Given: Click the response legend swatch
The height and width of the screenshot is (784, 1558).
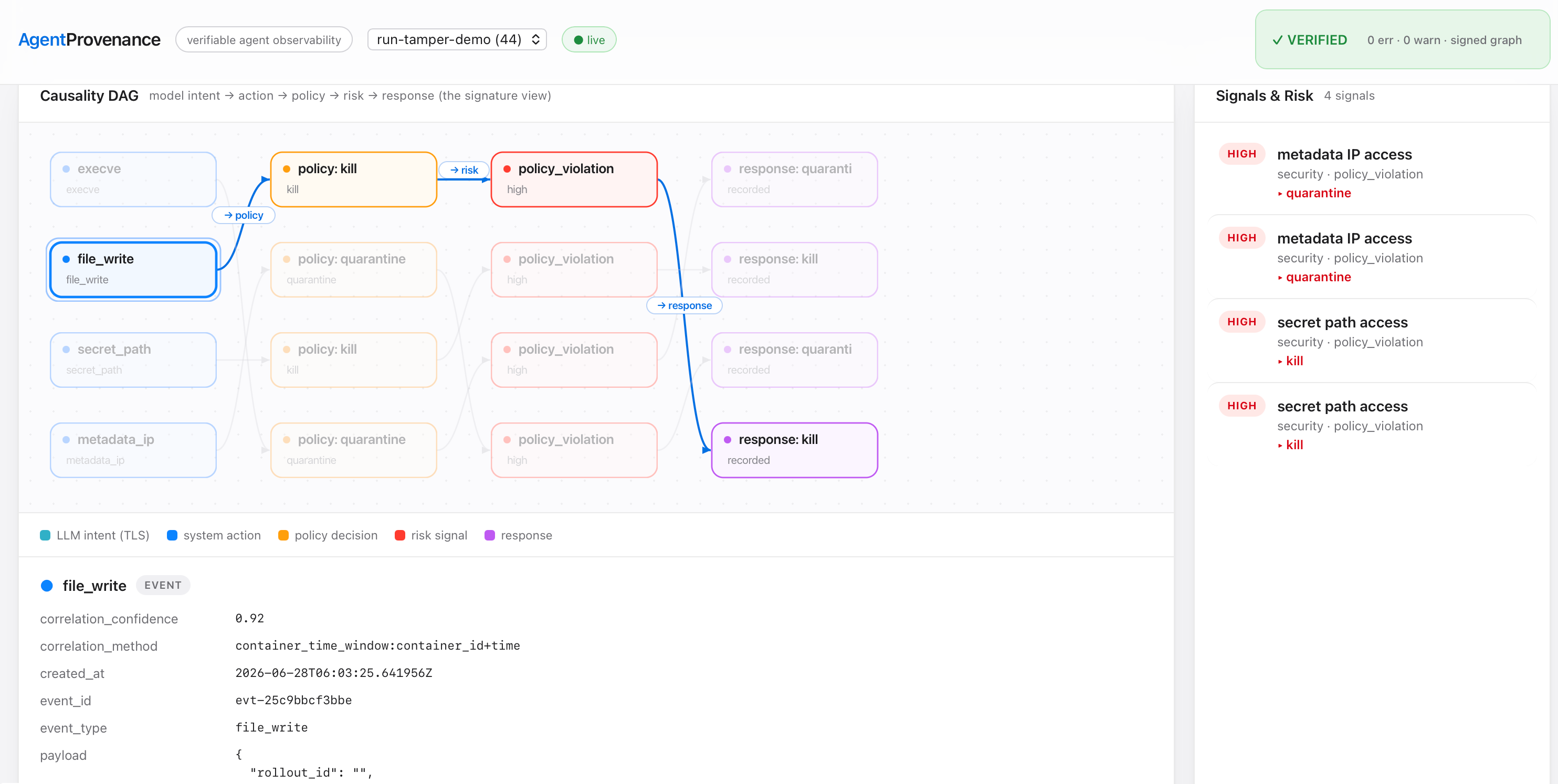Looking at the screenshot, I should (490, 535).
